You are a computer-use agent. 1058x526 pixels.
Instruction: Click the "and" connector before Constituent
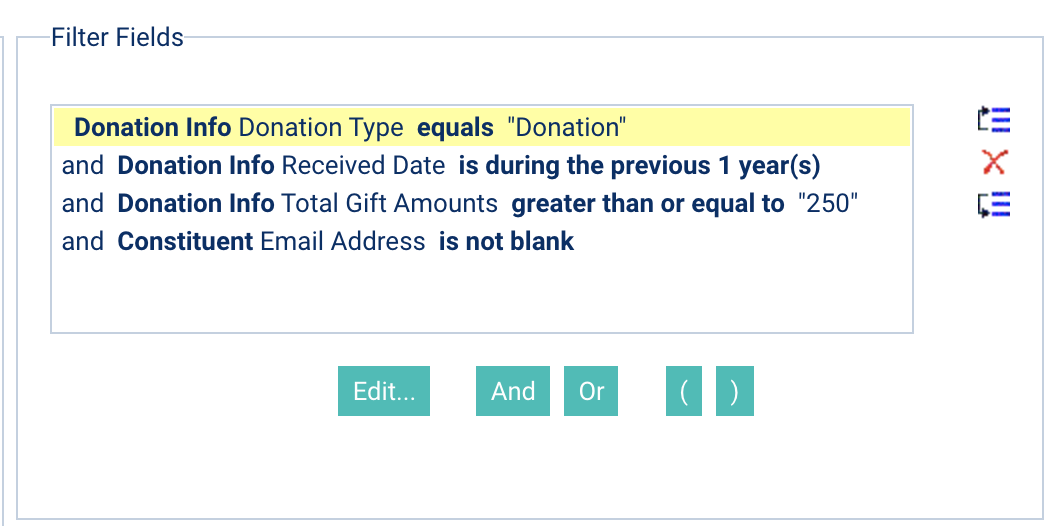pyautogui.click(x=83, y=241)
